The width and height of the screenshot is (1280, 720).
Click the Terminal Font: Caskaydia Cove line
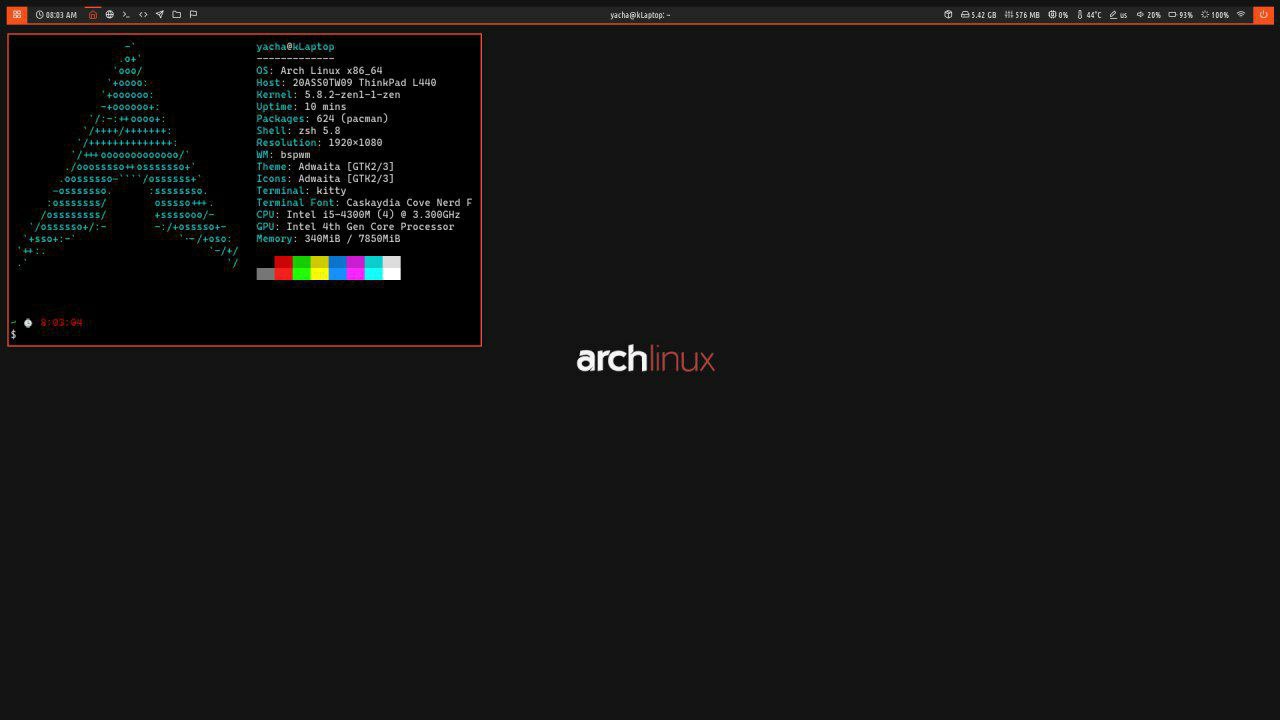coord(364,203)
